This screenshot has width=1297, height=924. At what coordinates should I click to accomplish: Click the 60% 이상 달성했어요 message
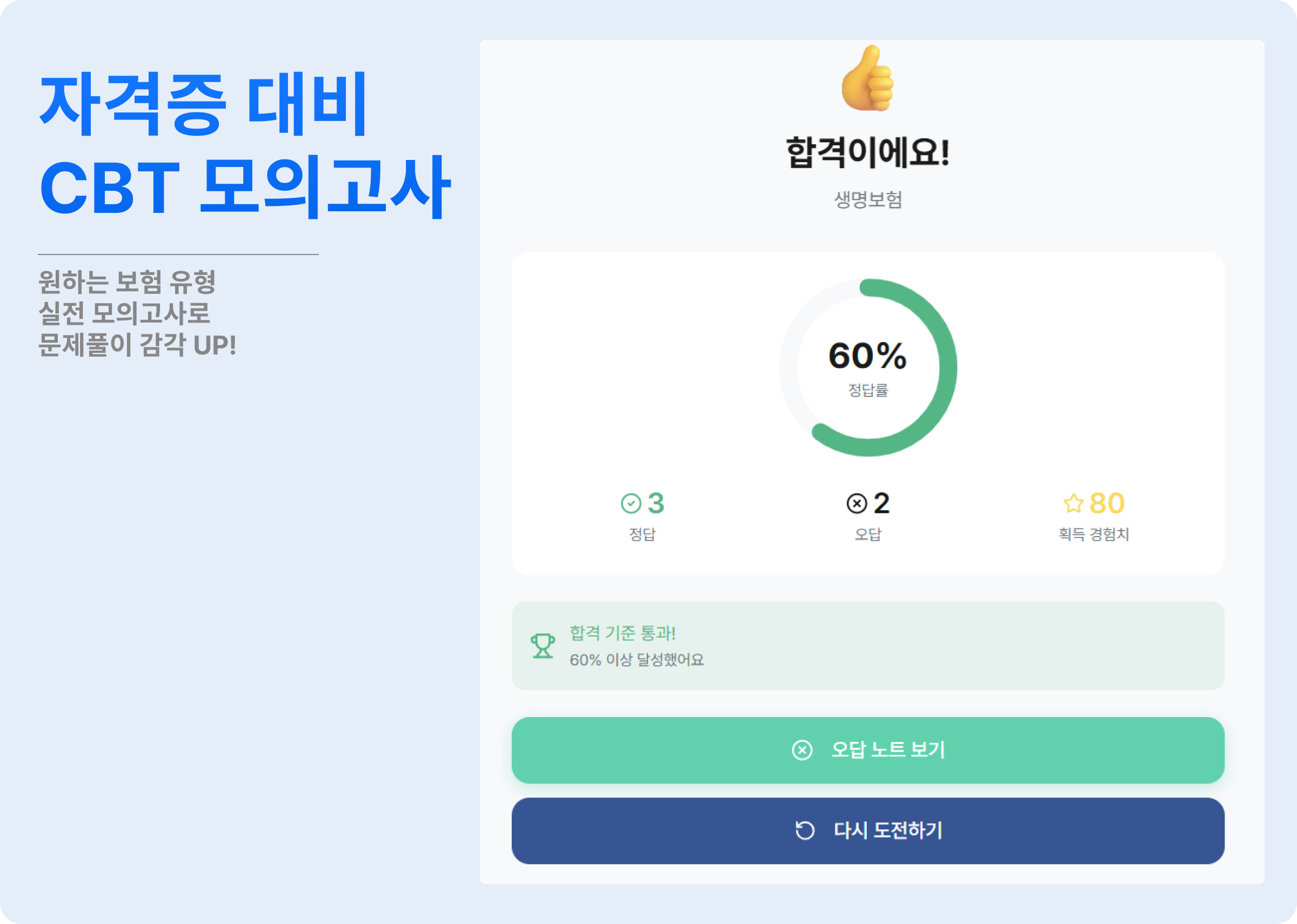pos(636,660)
